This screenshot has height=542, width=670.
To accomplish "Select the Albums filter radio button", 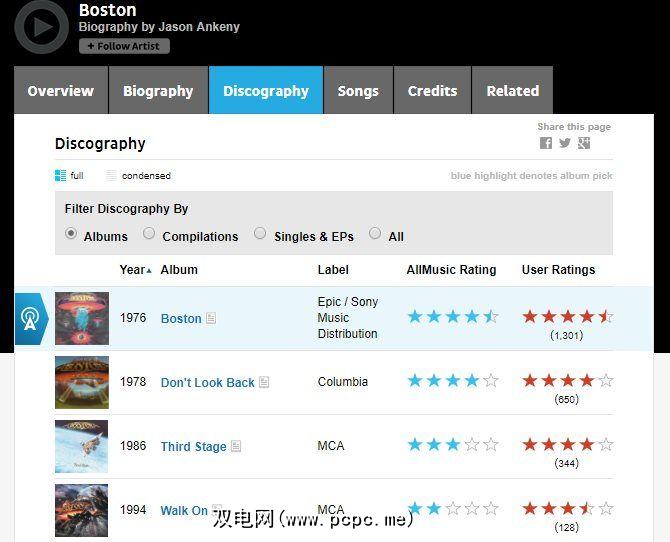I will pyautogui.click(x=71, y=233).
